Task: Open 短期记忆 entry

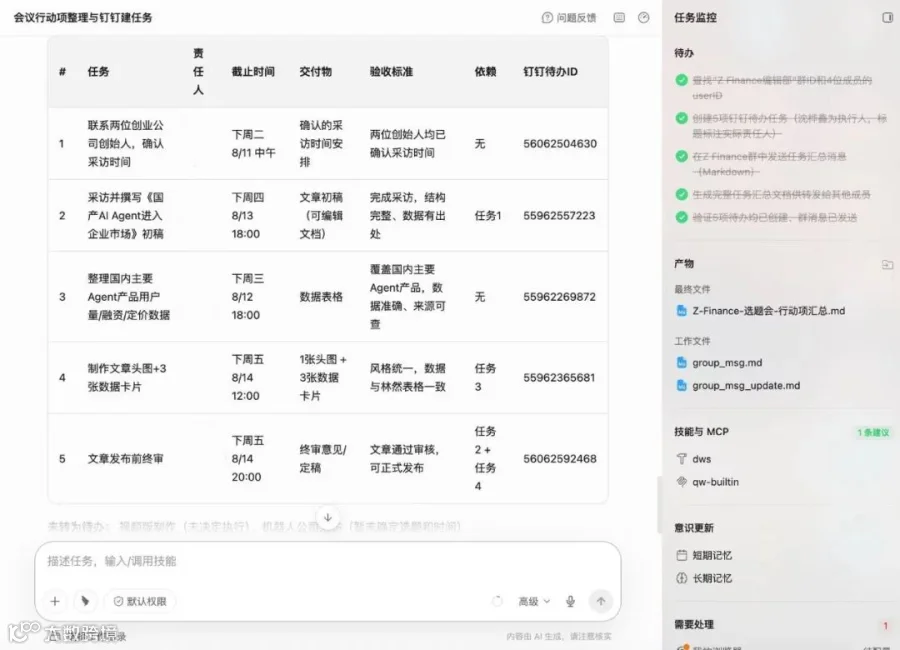Action: 712,555
